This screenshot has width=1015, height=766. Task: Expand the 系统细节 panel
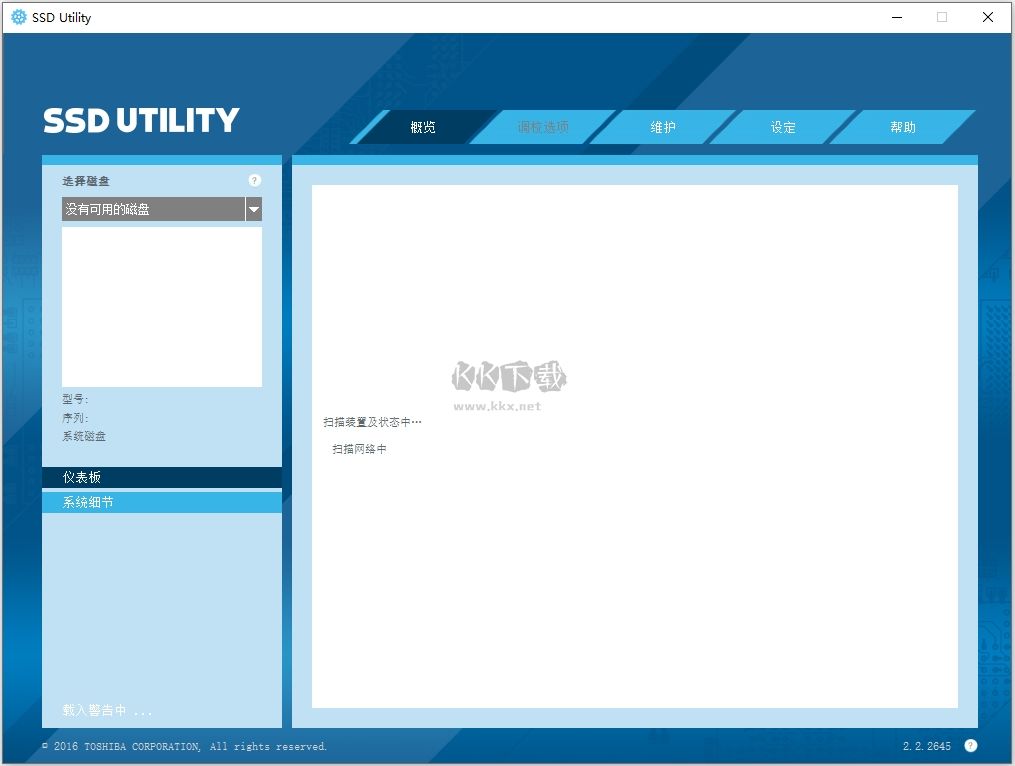[161, 501]
